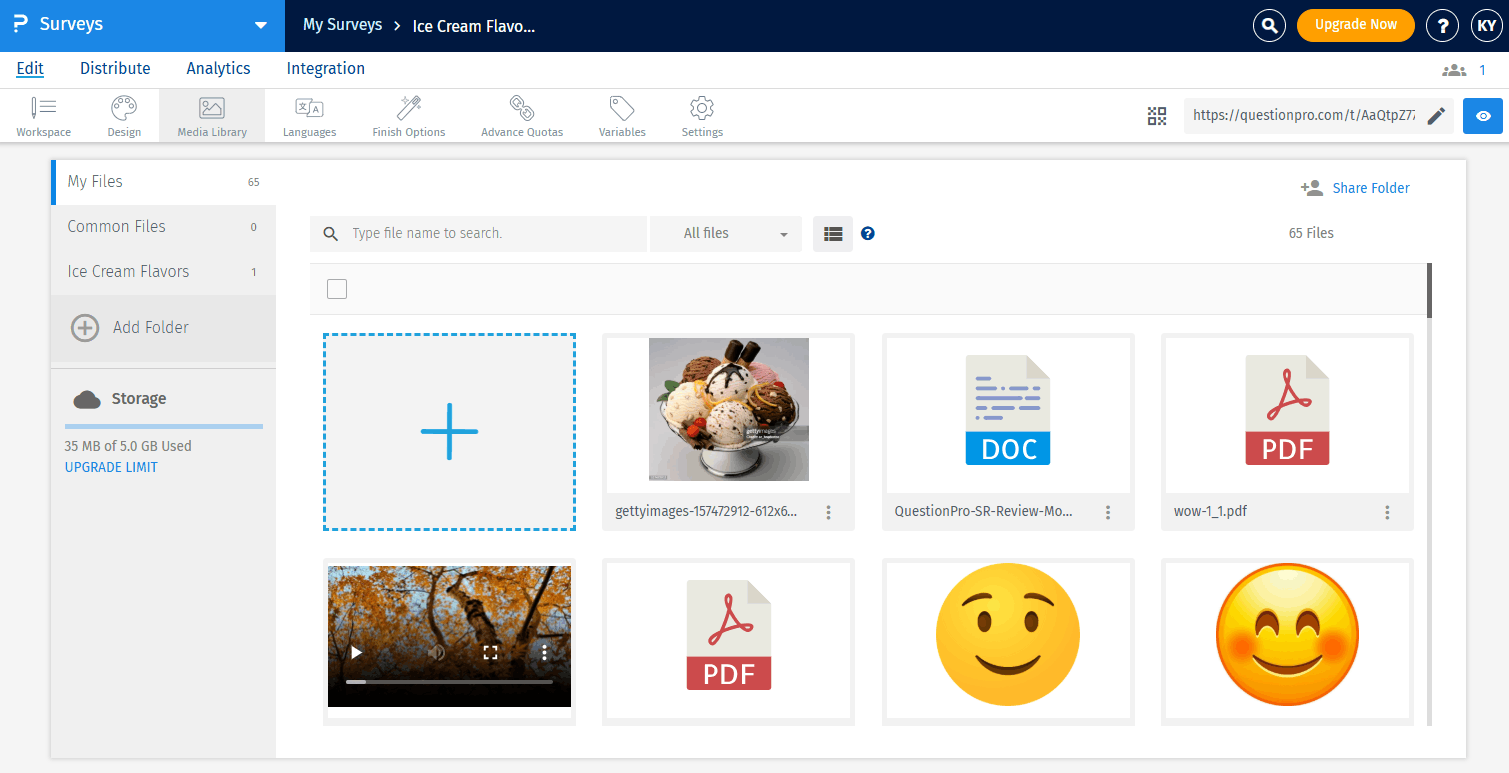Show the survey QR code
This screenshot has height=773, width=1509.
[1157, 116]
